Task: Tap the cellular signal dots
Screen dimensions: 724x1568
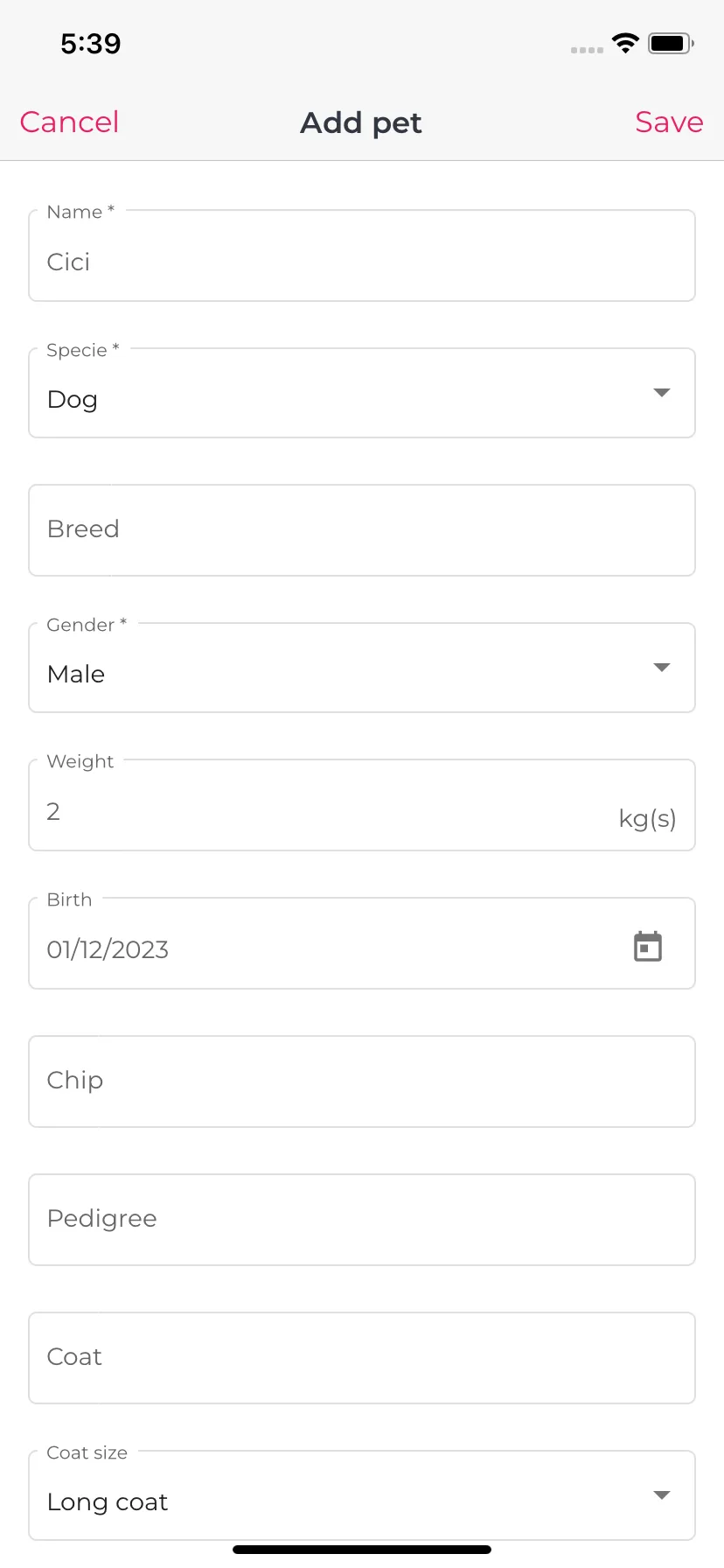Action: point(587,50)
